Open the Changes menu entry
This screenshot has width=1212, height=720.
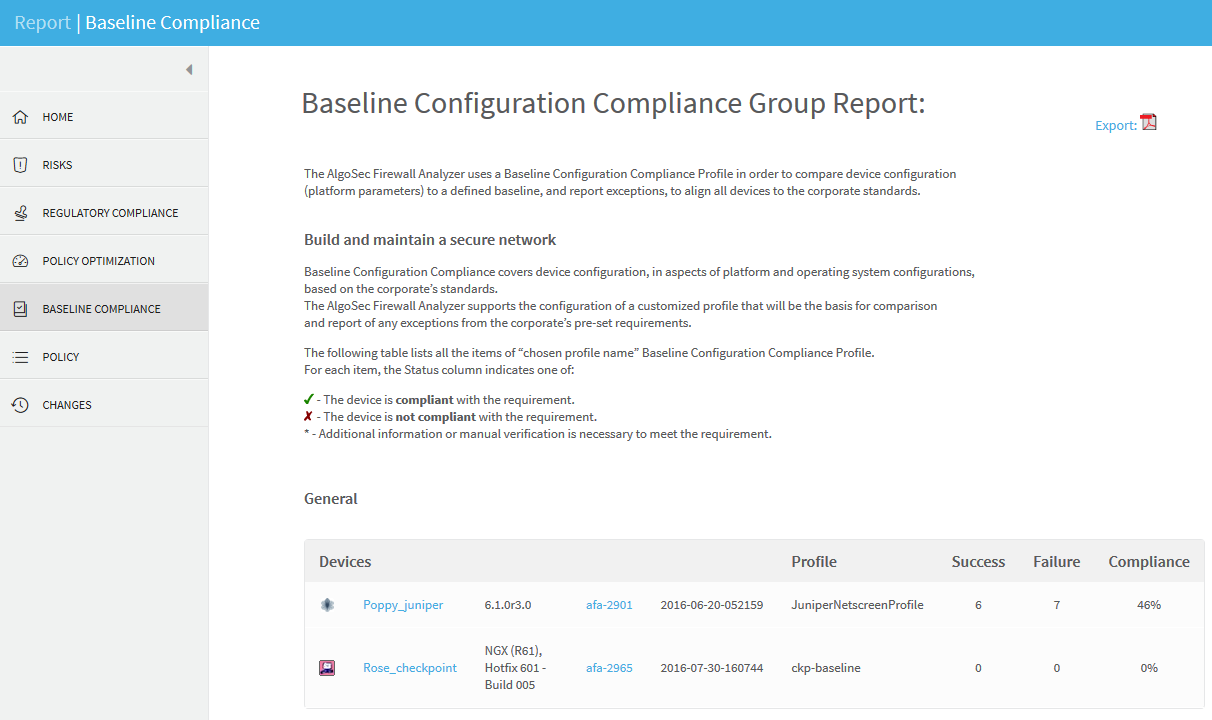pyautogui.click(x=67, y=405)
